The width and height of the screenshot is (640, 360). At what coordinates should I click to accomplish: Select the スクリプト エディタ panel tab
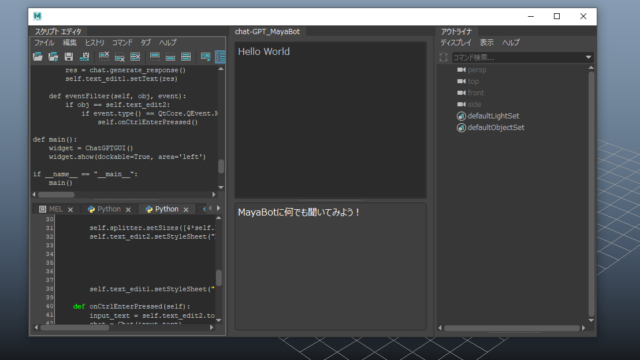[58, 31]
